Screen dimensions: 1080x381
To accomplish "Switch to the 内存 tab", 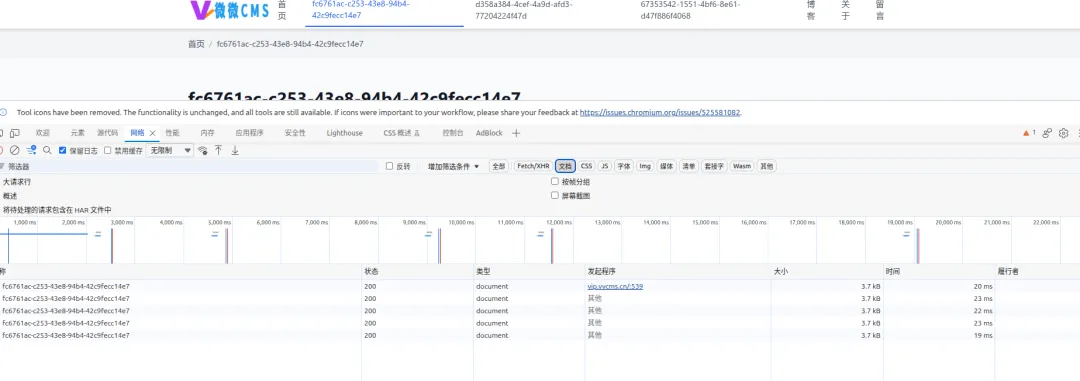I will click(x=207, y=133).
